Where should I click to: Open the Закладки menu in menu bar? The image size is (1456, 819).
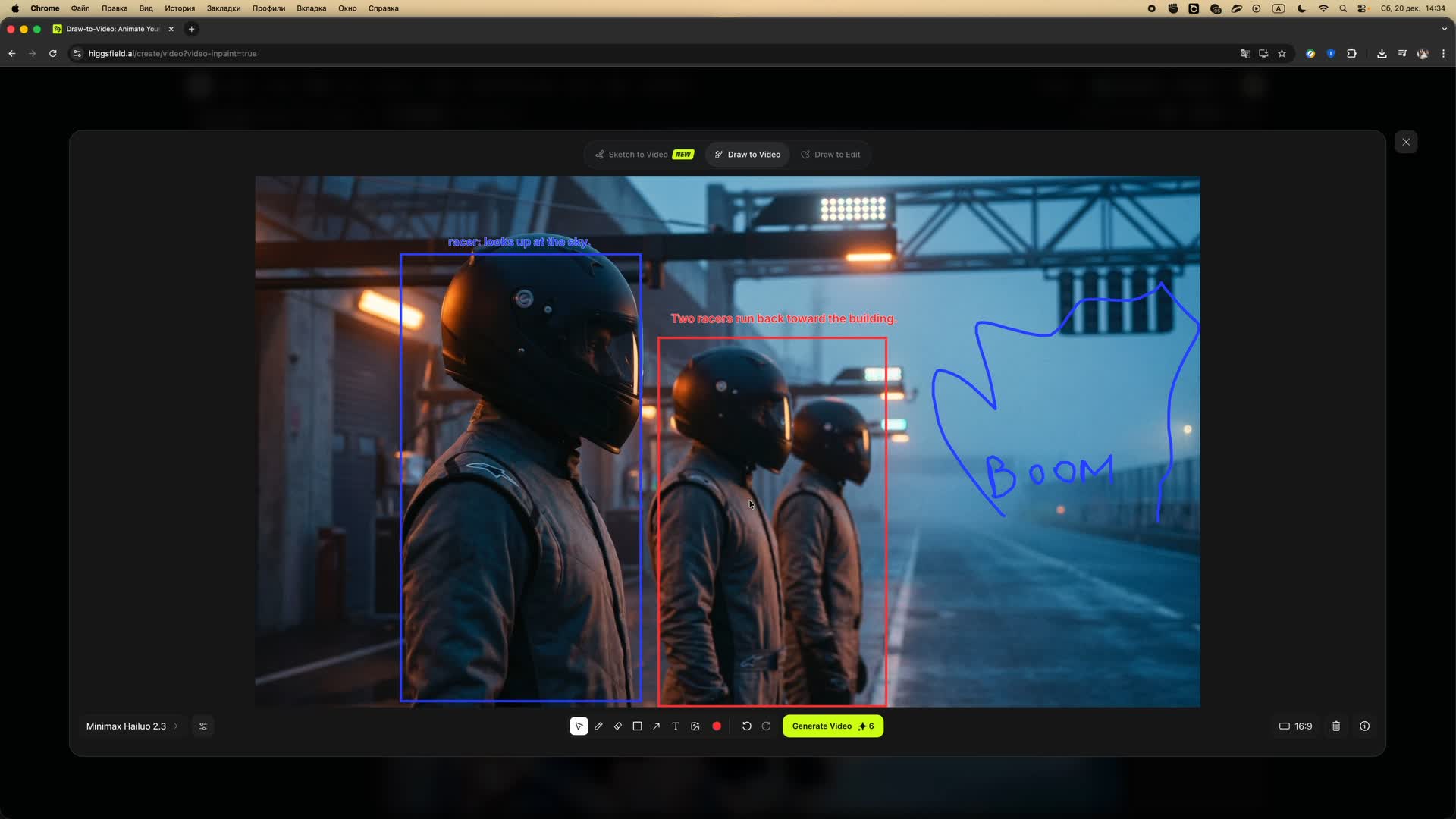point(223,8)
